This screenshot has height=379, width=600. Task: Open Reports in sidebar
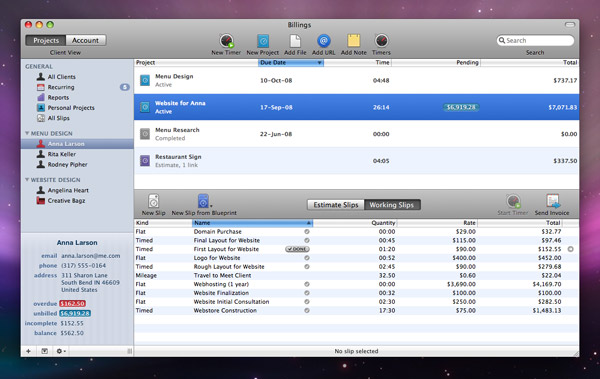pyautogui.click(x=58, y=98)
